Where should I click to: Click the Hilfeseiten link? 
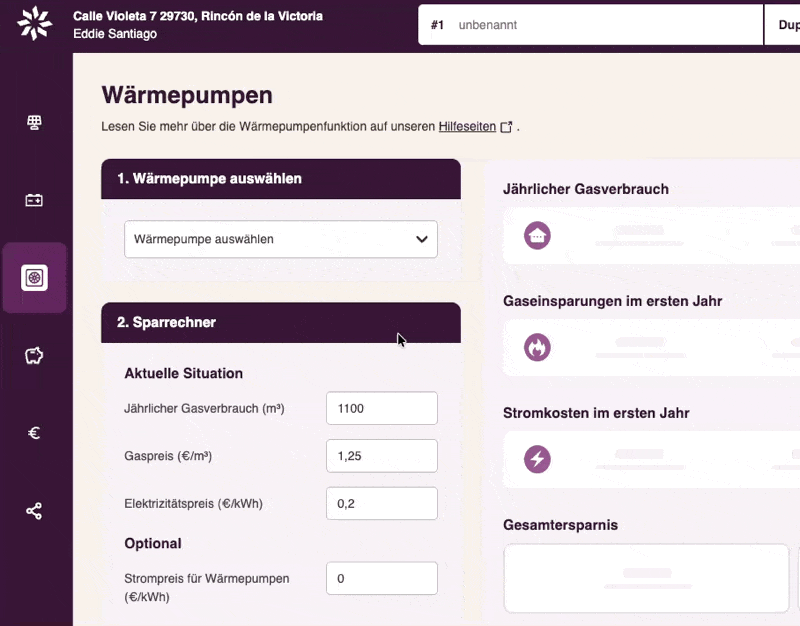point(467,127)
